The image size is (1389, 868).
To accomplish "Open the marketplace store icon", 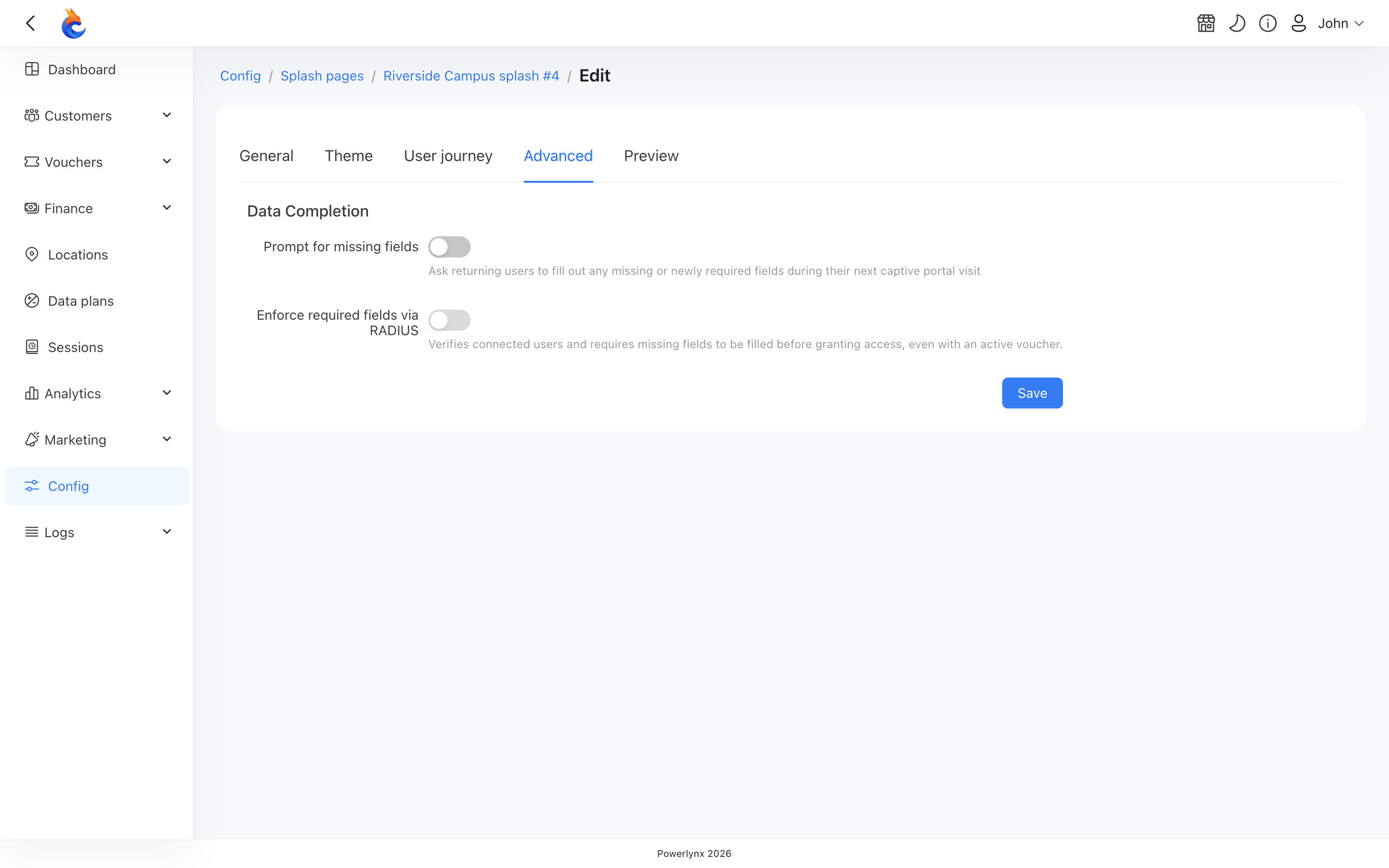I will pos(1206,23).
